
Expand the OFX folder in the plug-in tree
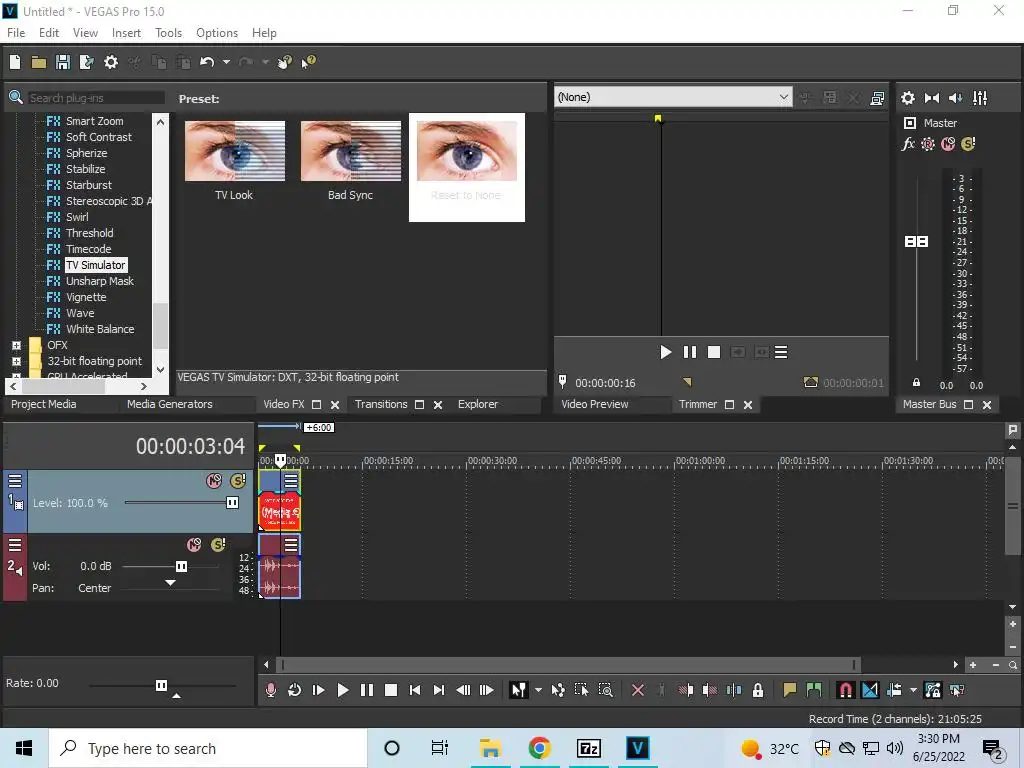tap(16, 345)
